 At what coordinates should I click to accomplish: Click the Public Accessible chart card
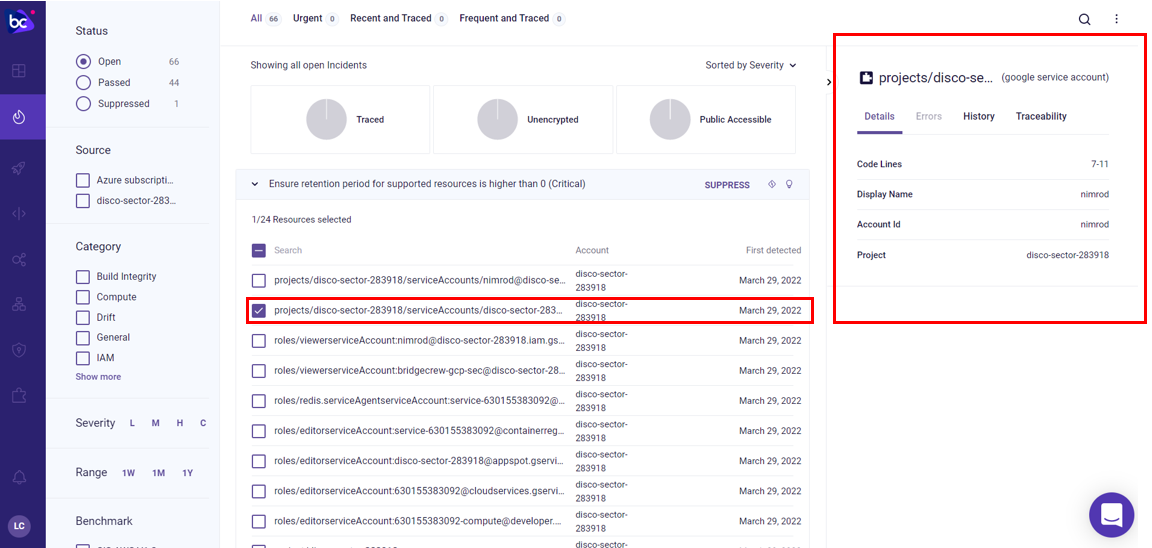(x=706, y=119)
